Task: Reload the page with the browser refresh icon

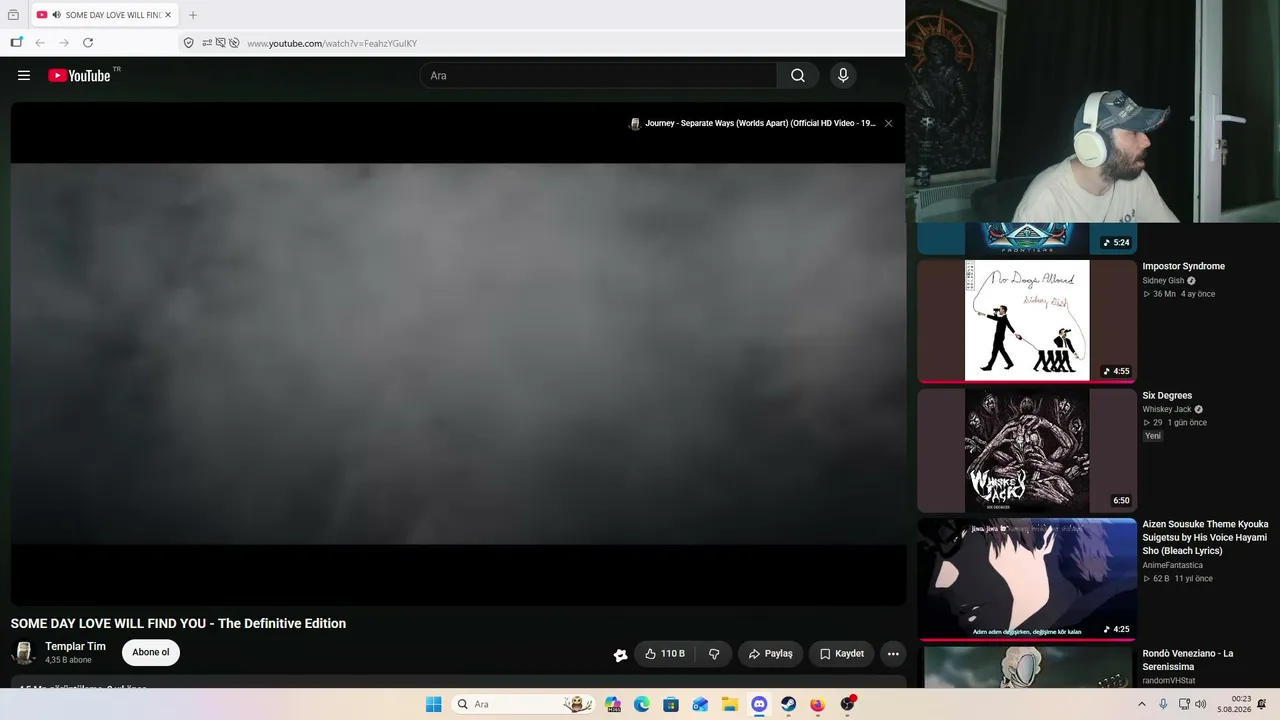Action: coord(88,43)
